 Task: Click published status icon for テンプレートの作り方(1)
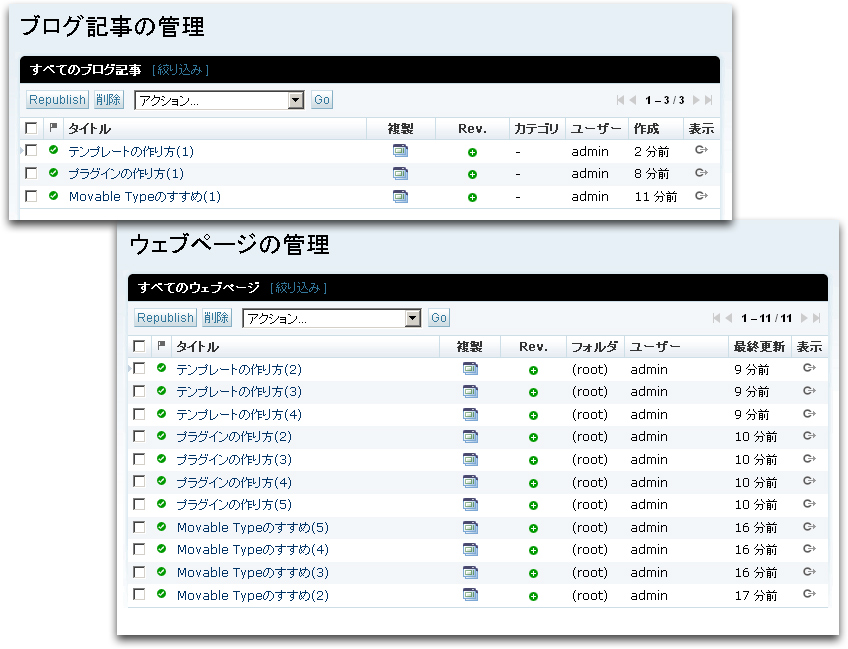coord(53,150)
